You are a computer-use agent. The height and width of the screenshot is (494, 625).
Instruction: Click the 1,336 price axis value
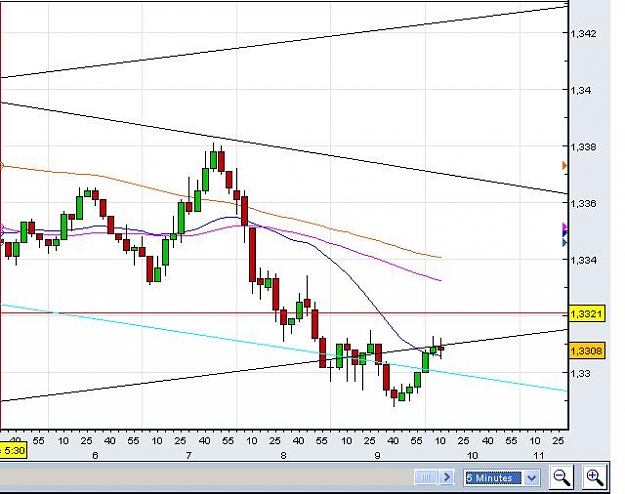pos(584,203)
